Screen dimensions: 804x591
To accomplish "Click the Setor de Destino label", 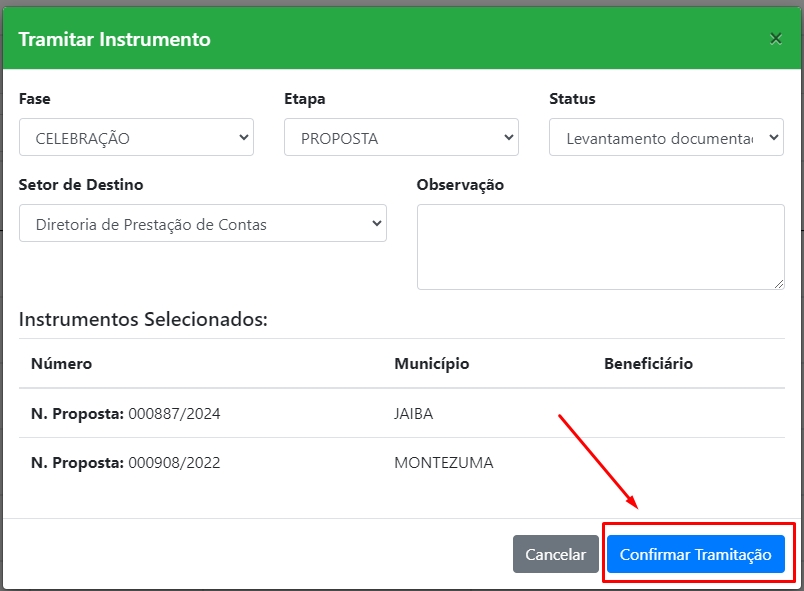I will coord(81,185).
